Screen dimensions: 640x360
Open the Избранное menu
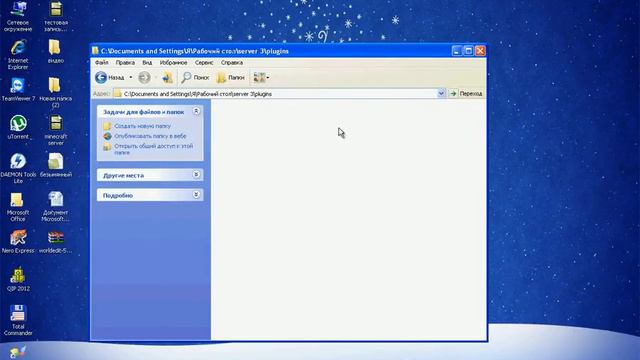point(173,62)
